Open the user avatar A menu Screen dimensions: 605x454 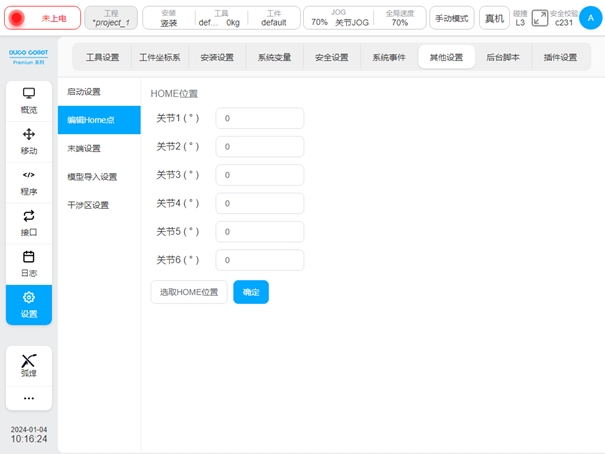590,18
